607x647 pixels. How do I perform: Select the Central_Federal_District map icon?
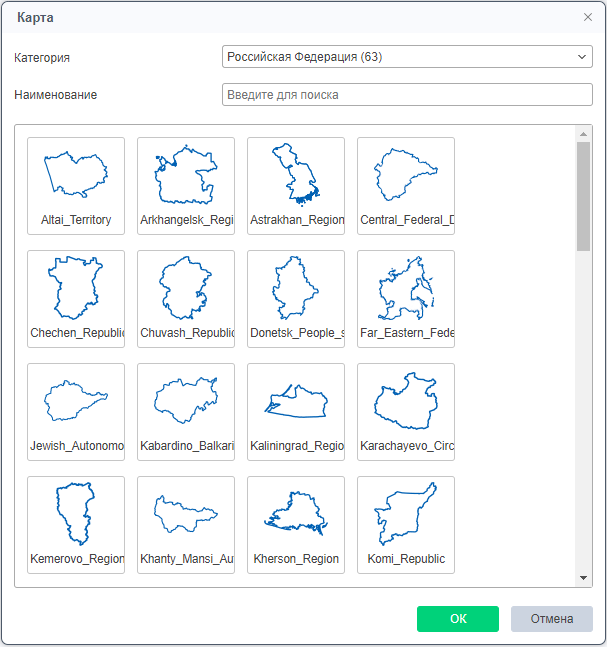(x=406, y=175)
